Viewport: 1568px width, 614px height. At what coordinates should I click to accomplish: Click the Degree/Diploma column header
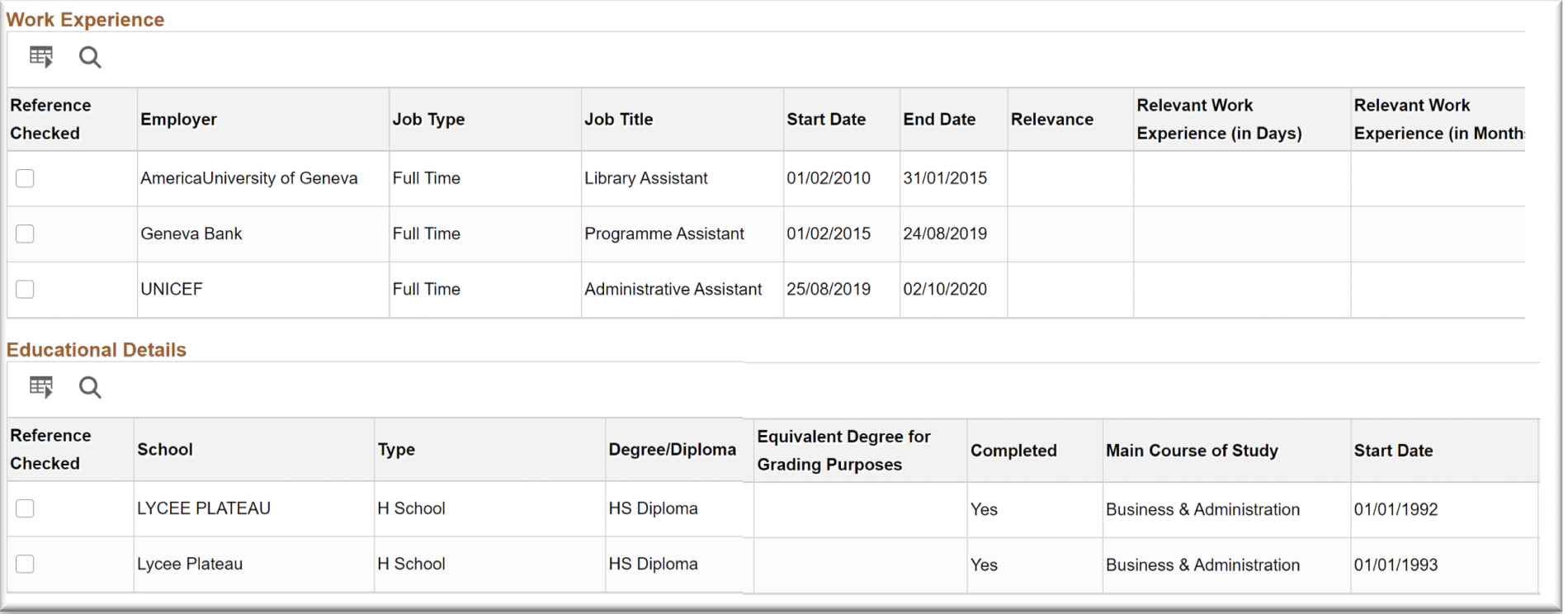coord(672,450)
